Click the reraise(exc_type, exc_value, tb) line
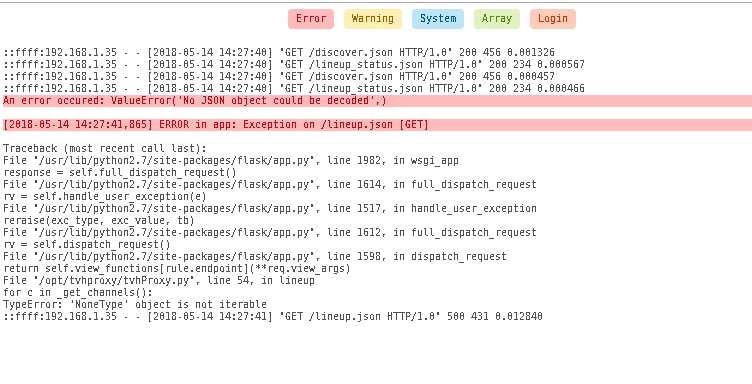 coord(99,221)
